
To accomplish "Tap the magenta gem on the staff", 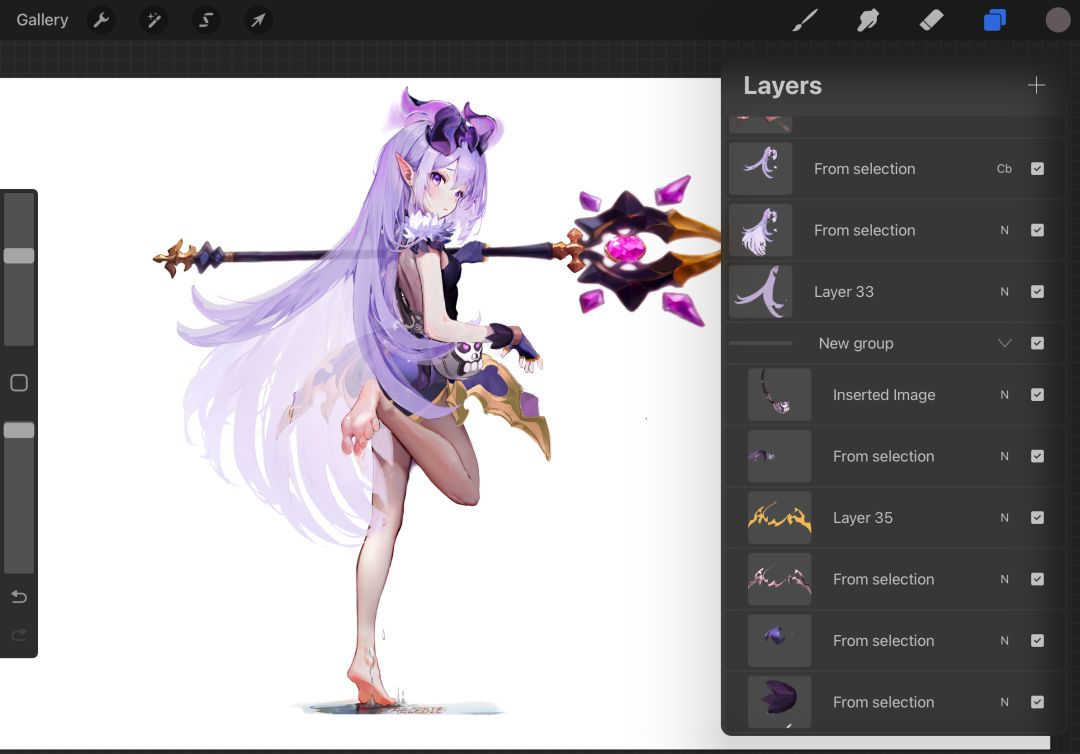I will (625, 248).
